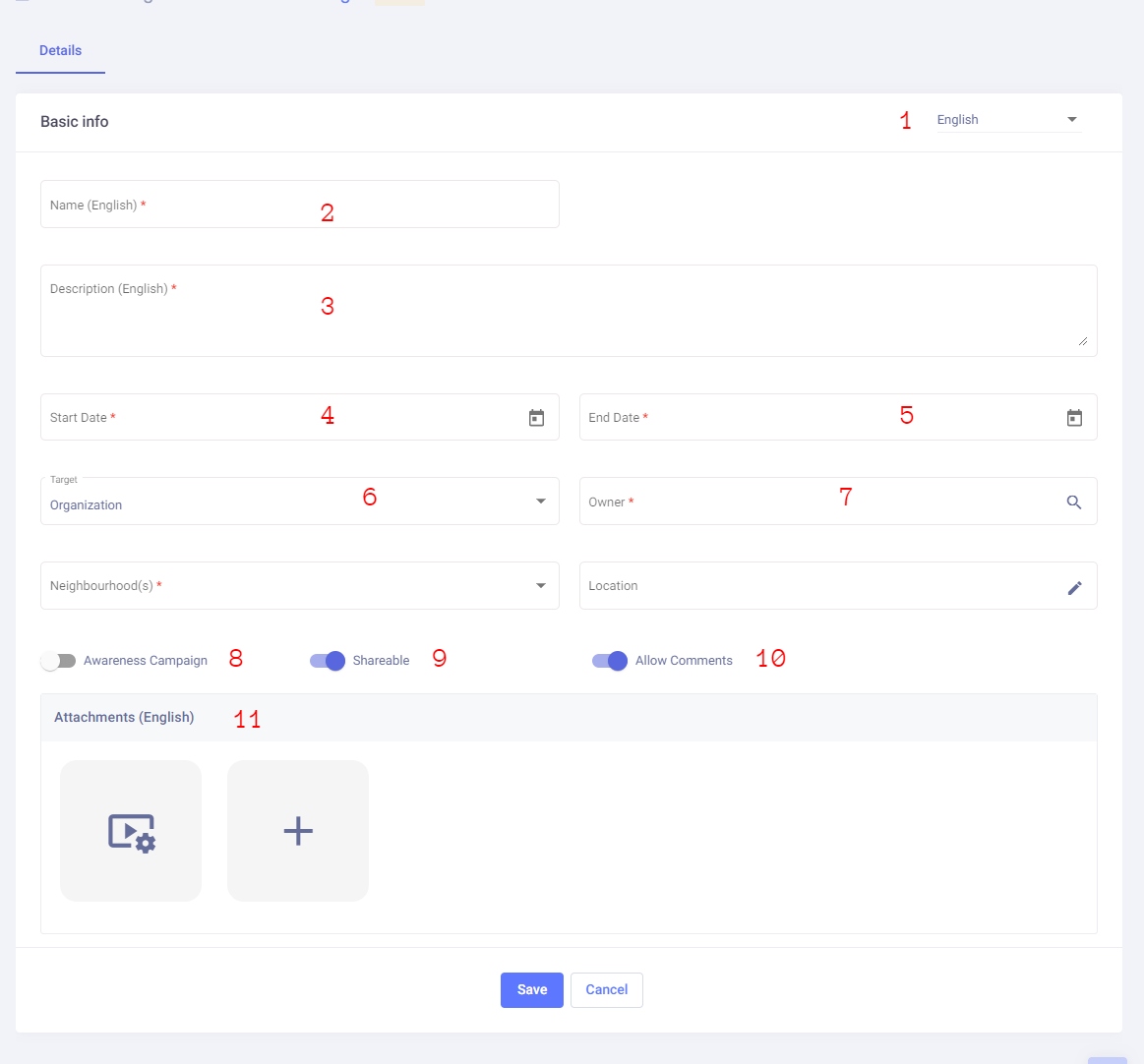The image size is (1144, 1064).
Task: Click the video settings attachment tile
Action: tap(131, 831)
